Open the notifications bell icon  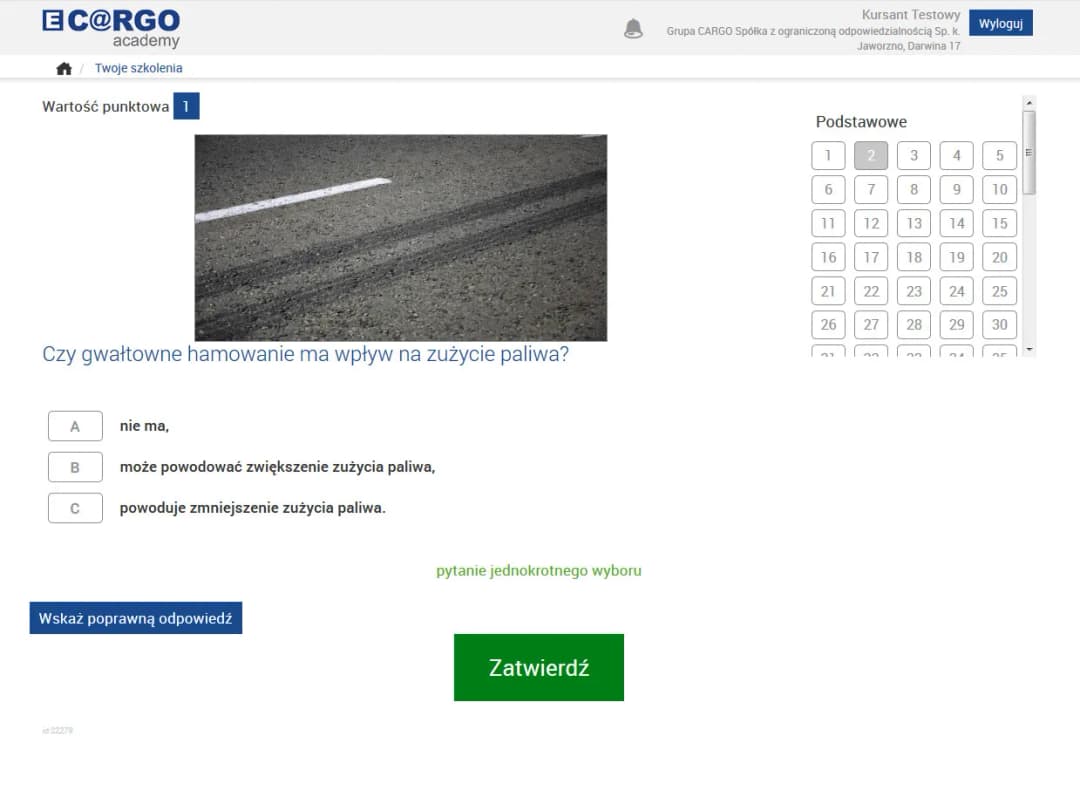click(x=633, y=28)
